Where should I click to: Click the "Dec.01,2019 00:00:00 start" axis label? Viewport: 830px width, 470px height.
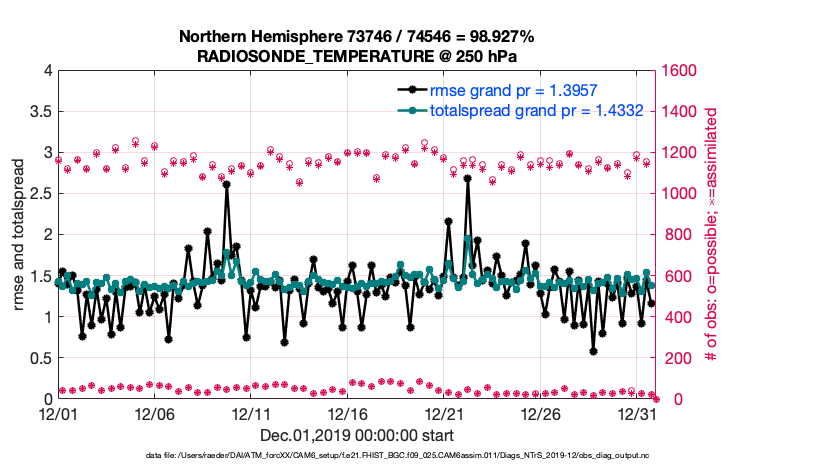tap(356, 435)
